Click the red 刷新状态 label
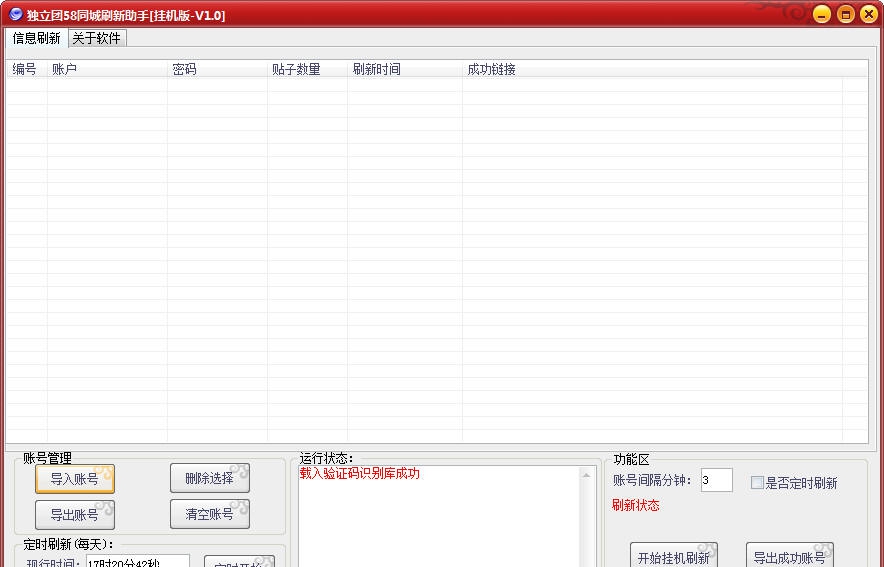The height and width of the screenshot is (567, 884). [635, 505]
